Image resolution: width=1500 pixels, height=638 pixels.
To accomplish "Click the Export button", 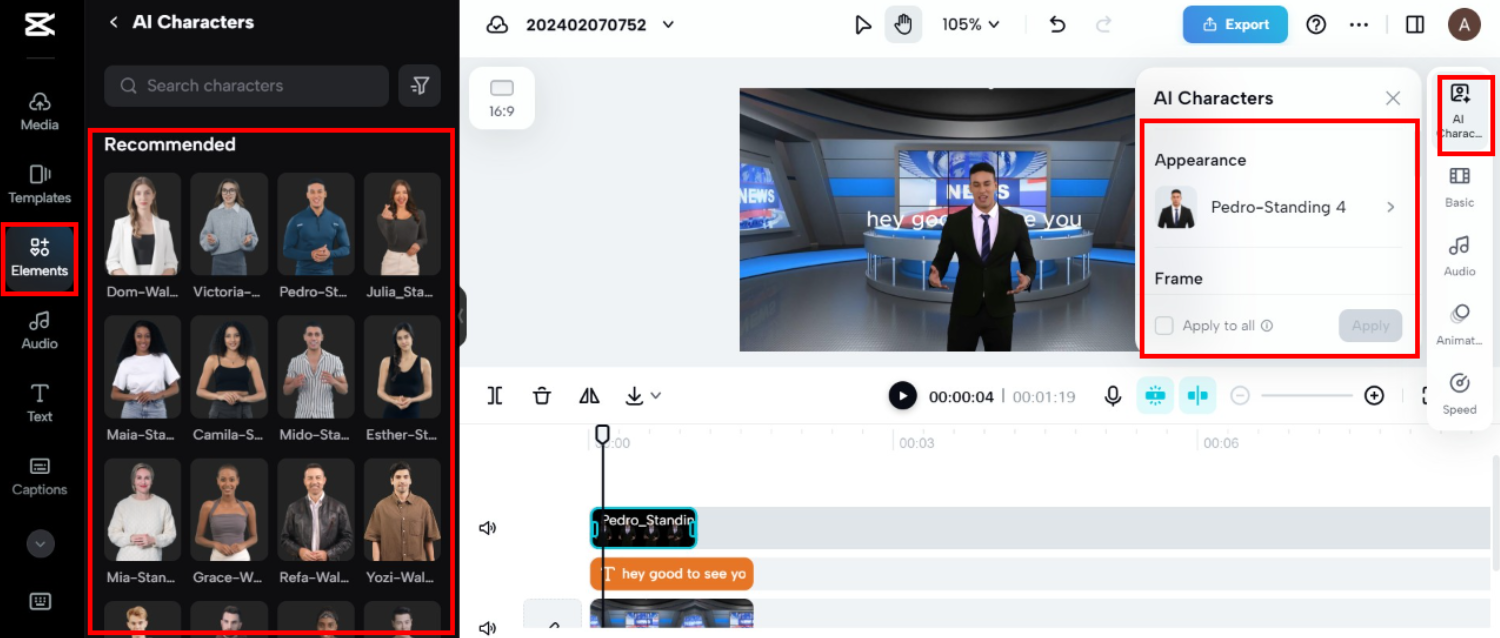I will pos(1235,25).
